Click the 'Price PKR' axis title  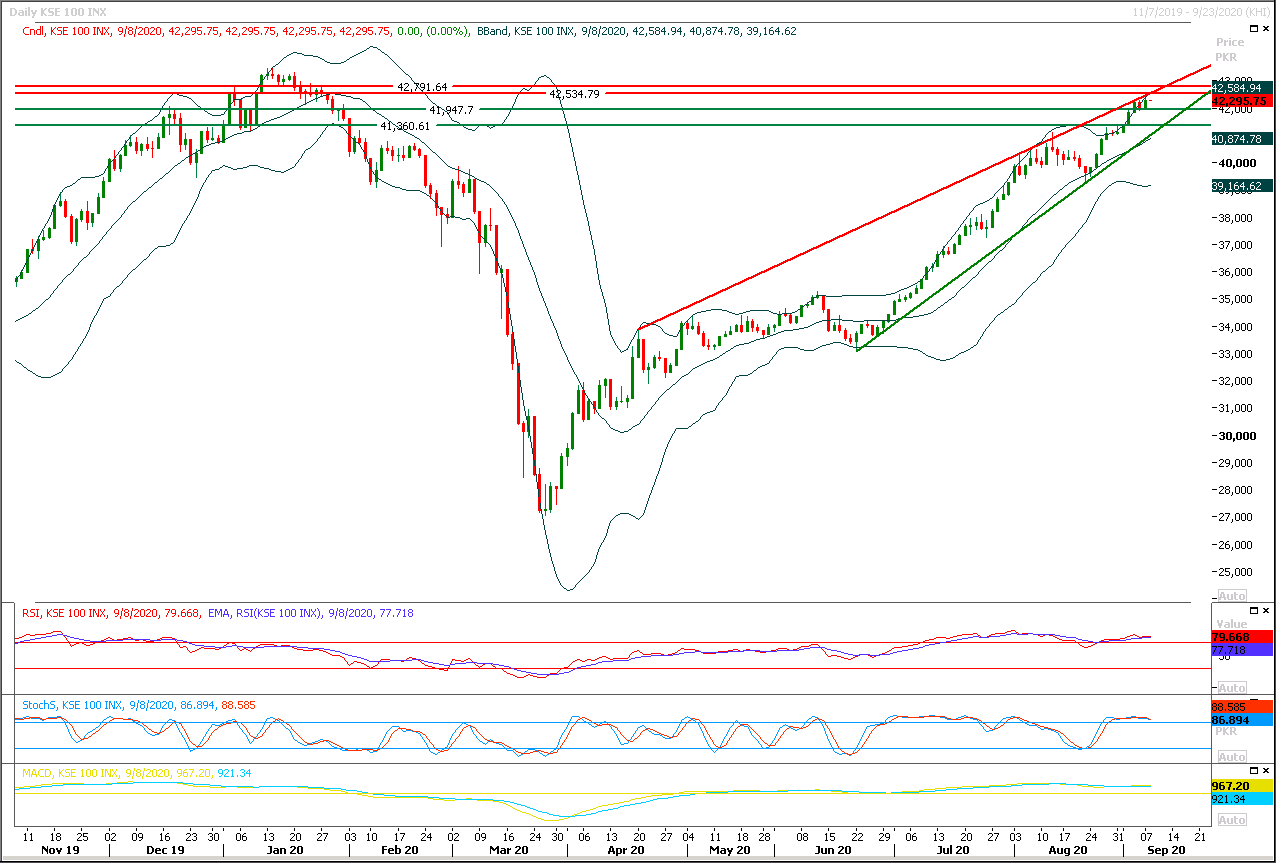1230,49
